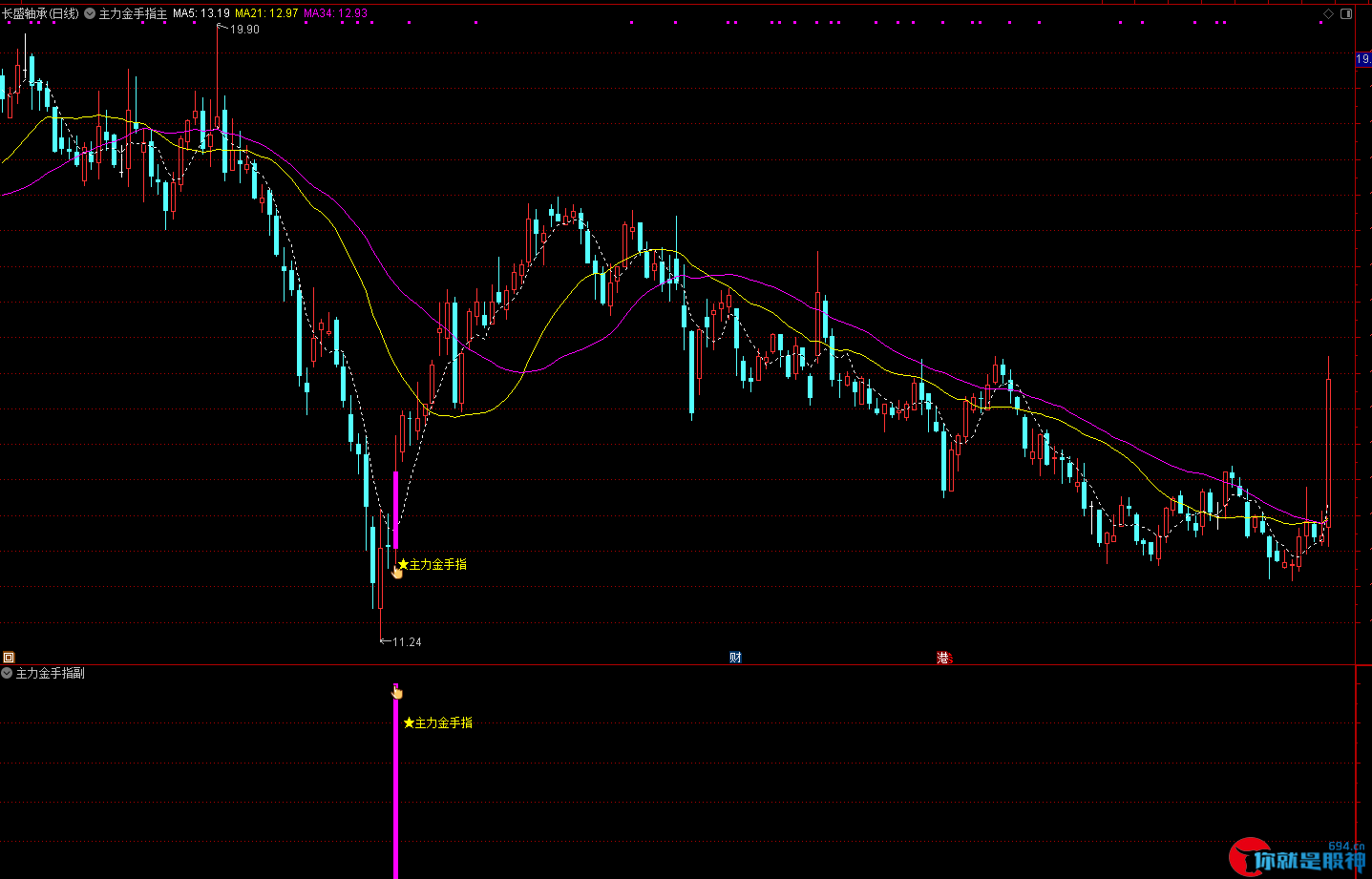Image resolution: width=1372 pixels, height=879 pixels.
Task: Click hand pointer signal icon on main chart
Action: pyautogui.click(x=397, y=572)
